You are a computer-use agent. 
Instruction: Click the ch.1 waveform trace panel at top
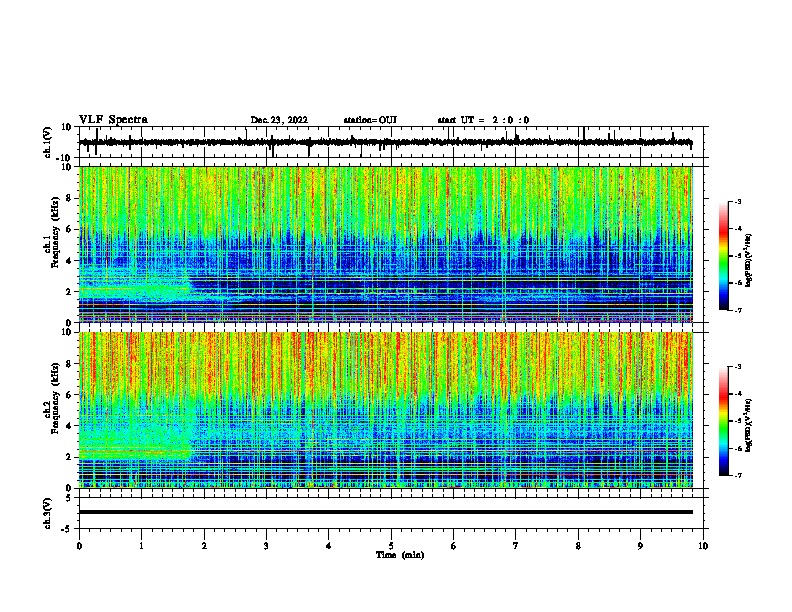(393, 142)
